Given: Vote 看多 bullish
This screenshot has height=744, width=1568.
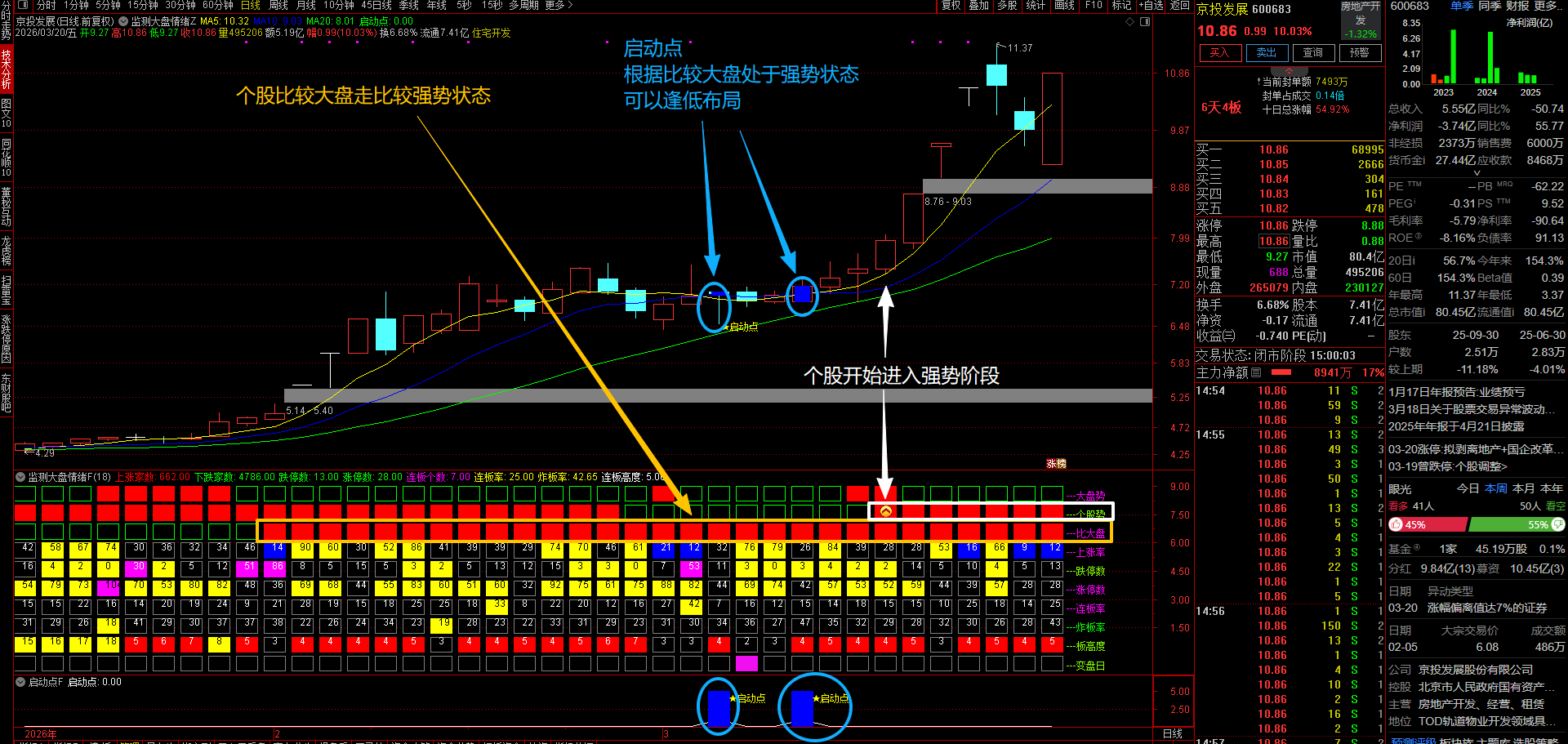Looking at the screenshot, I should click(x=1398, y=506).
